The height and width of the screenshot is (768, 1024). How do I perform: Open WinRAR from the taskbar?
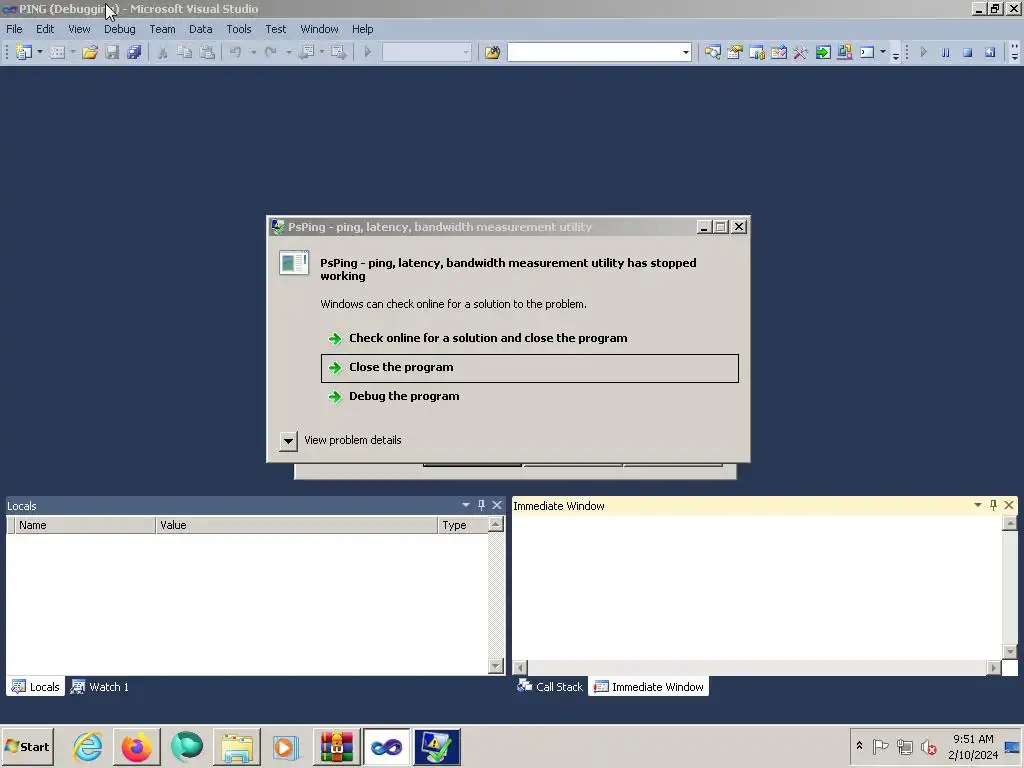coord(336,746)
